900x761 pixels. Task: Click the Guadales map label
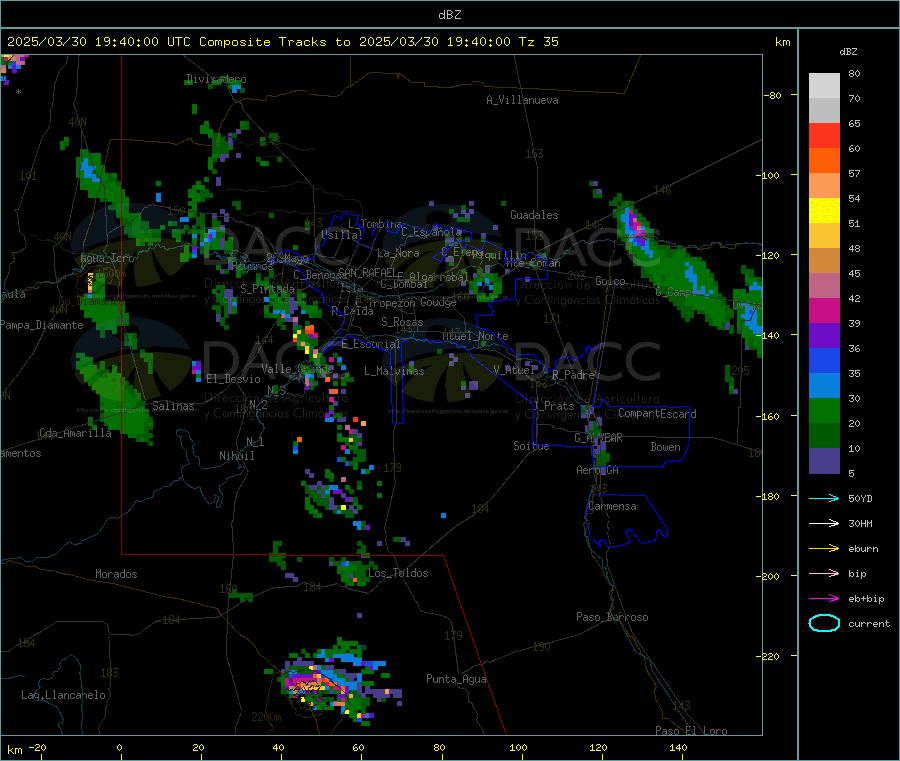tap(534, 215)
